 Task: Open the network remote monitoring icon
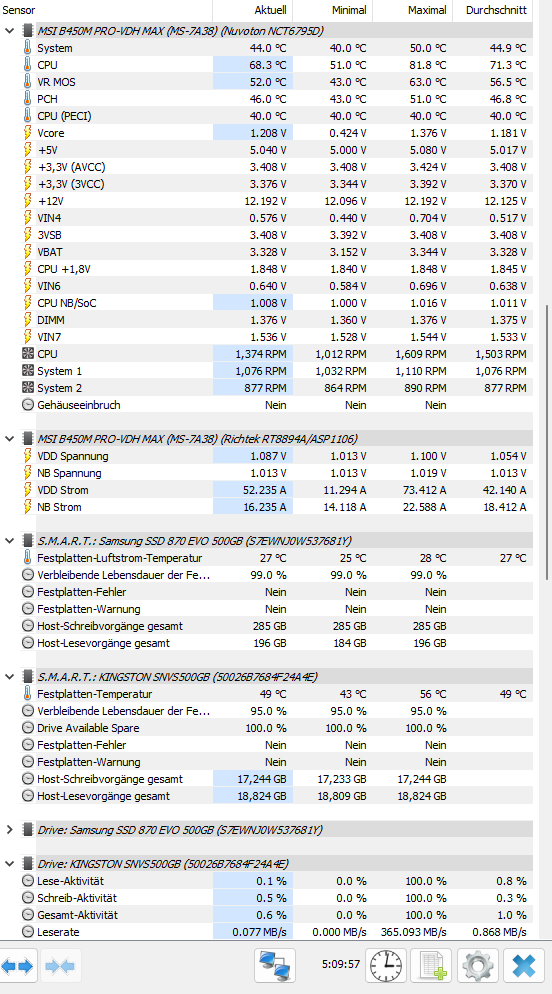click(275, 966)
